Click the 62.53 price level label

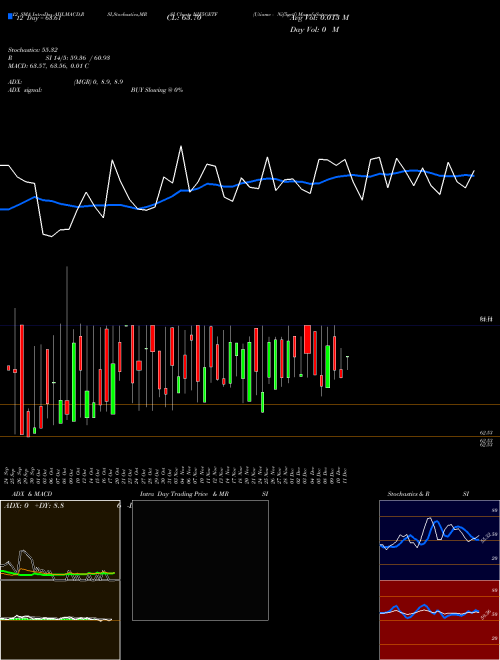pos(486,433)
